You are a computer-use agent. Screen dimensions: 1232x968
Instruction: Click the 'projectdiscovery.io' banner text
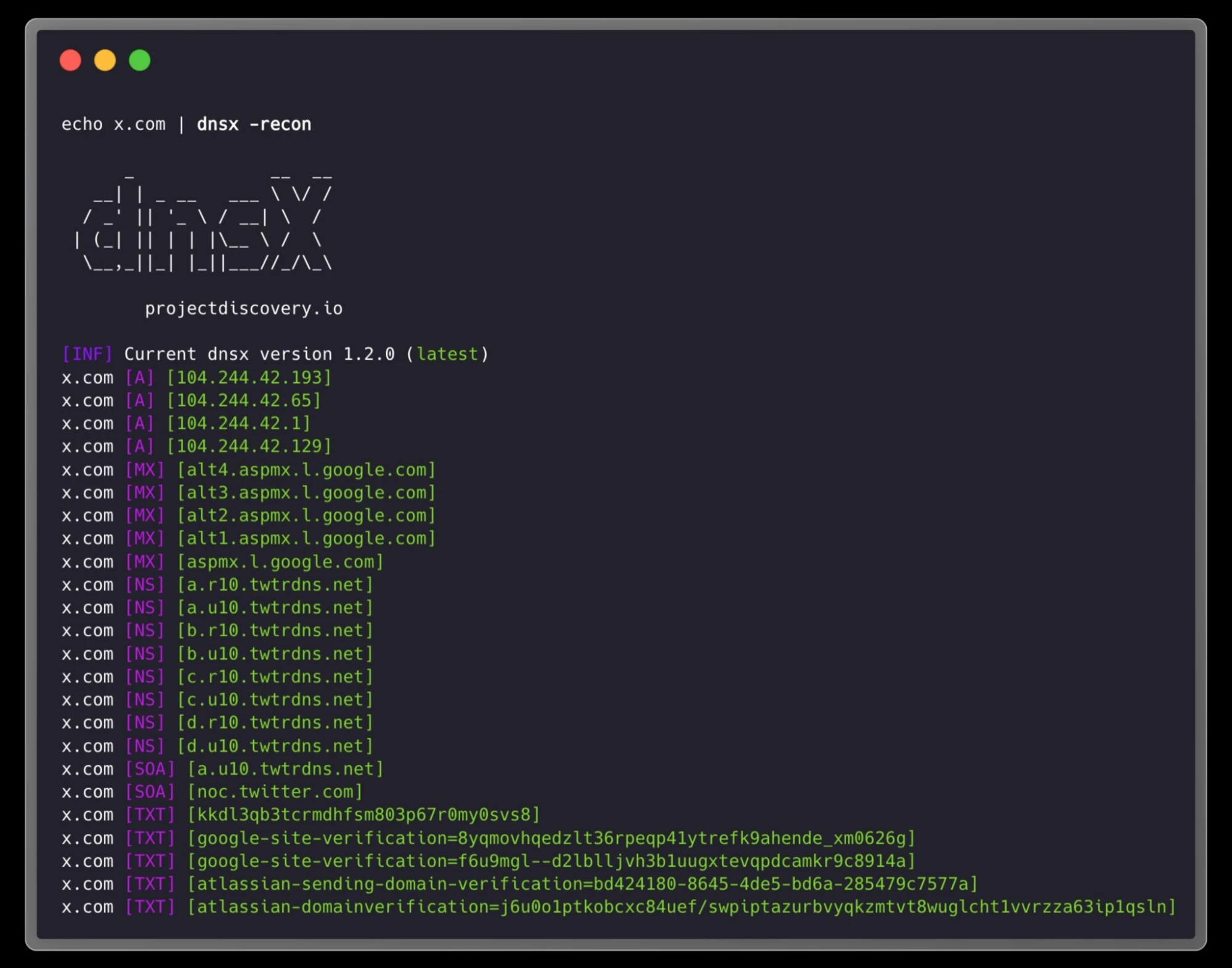pyautogui.click(x=244, y=309)
